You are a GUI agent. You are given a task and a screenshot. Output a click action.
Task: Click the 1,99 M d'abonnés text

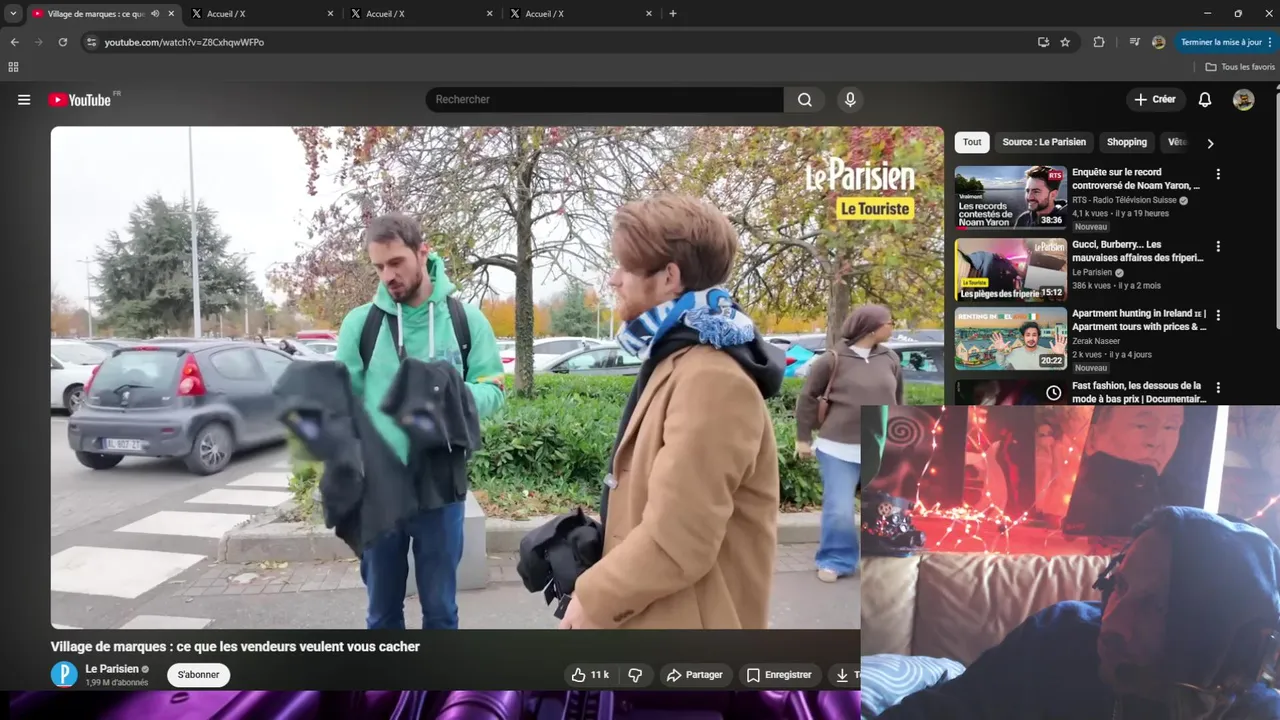click(x=117, y=683)
